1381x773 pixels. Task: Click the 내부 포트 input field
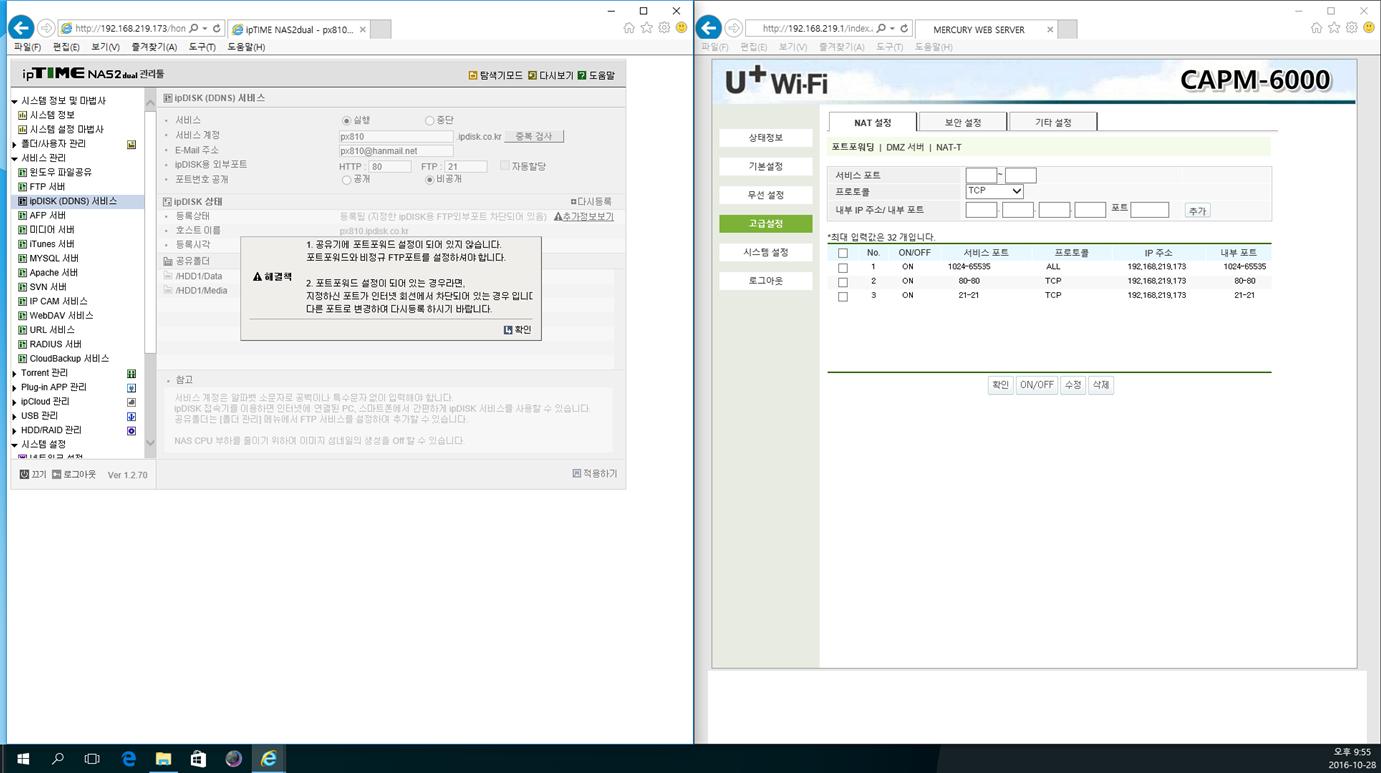point(1149,210)
